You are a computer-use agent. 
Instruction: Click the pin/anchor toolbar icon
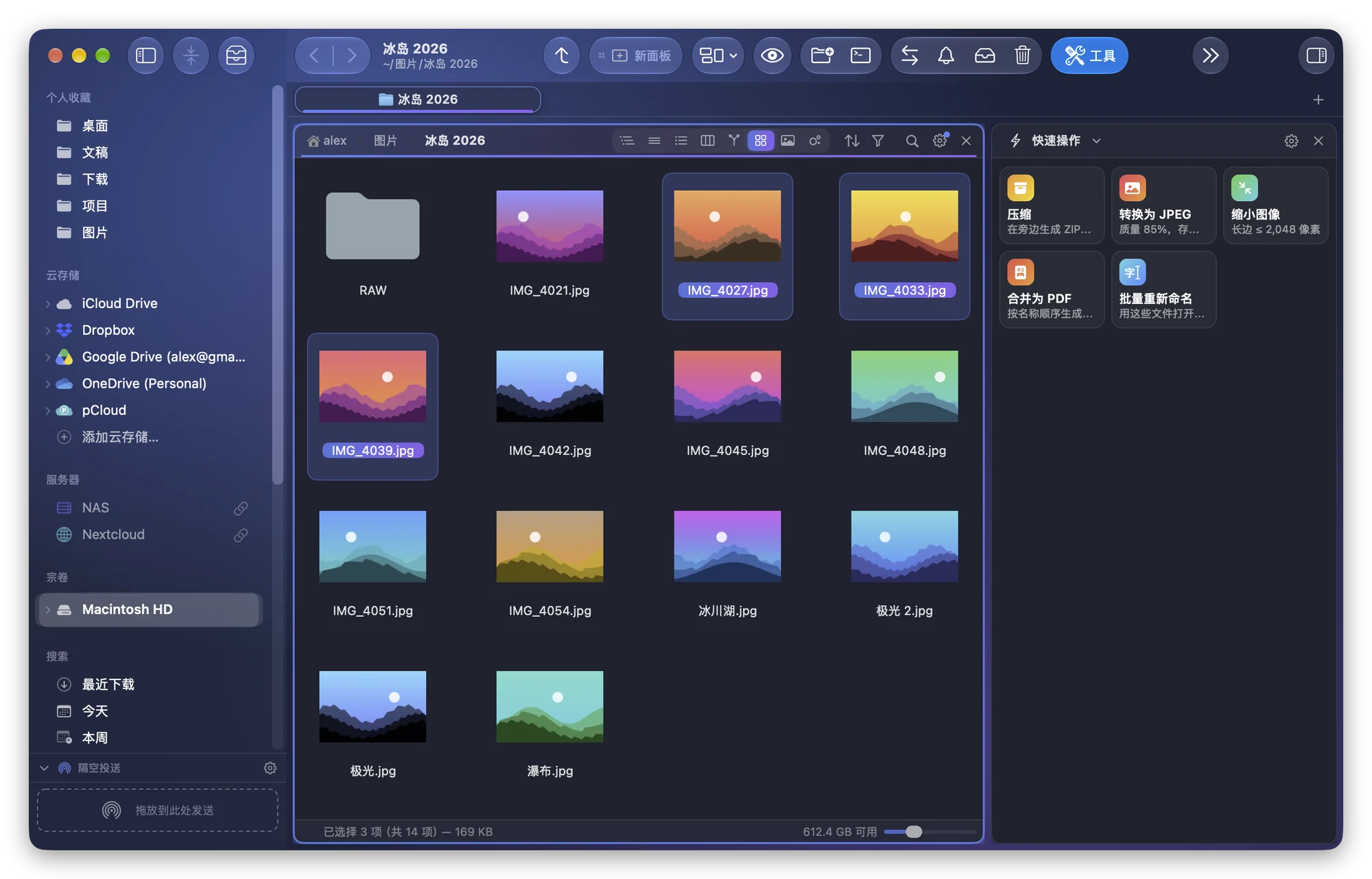tap(191, 56)
